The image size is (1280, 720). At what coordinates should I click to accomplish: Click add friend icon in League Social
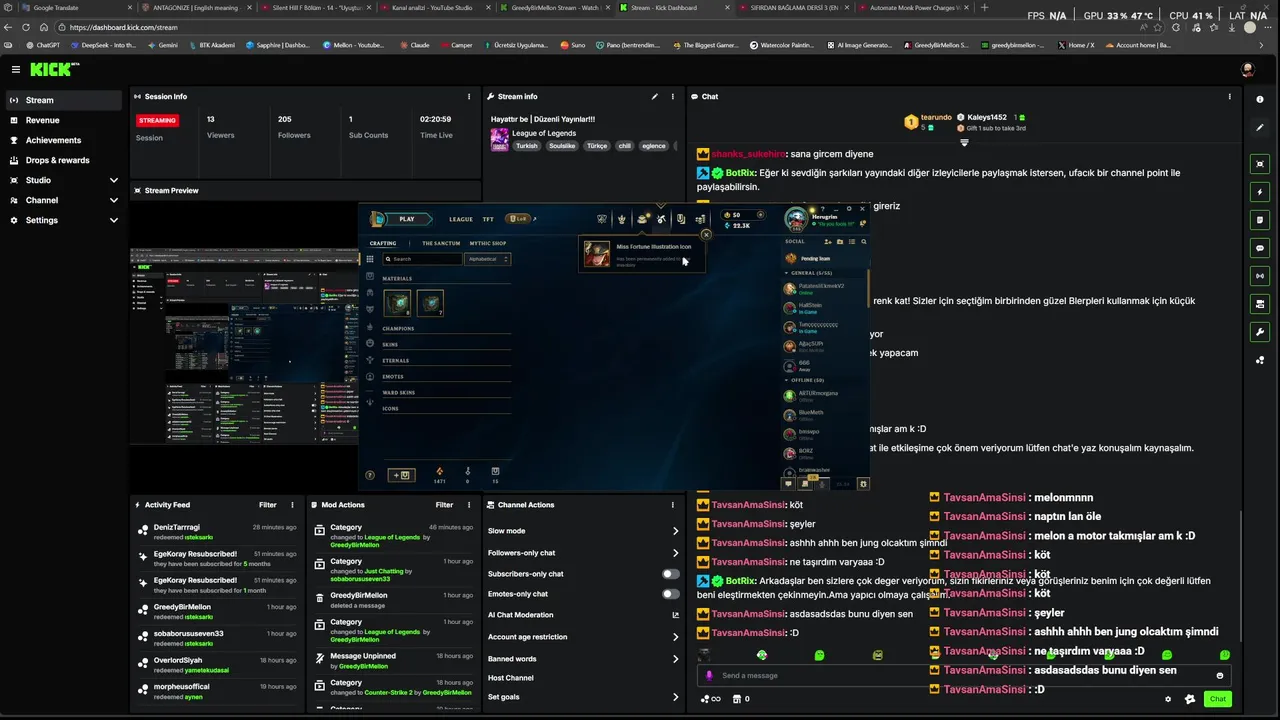[x=827, y=241]
